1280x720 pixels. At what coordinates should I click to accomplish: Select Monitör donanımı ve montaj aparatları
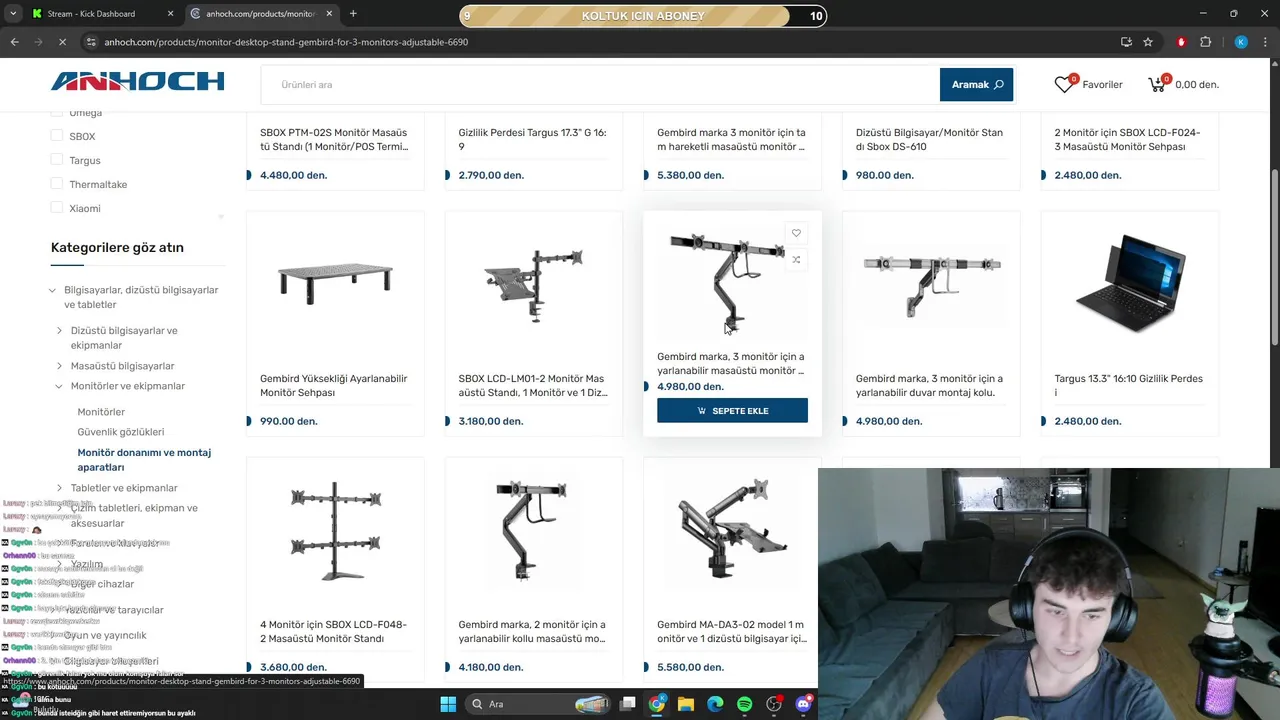click(x=144, y=460)
